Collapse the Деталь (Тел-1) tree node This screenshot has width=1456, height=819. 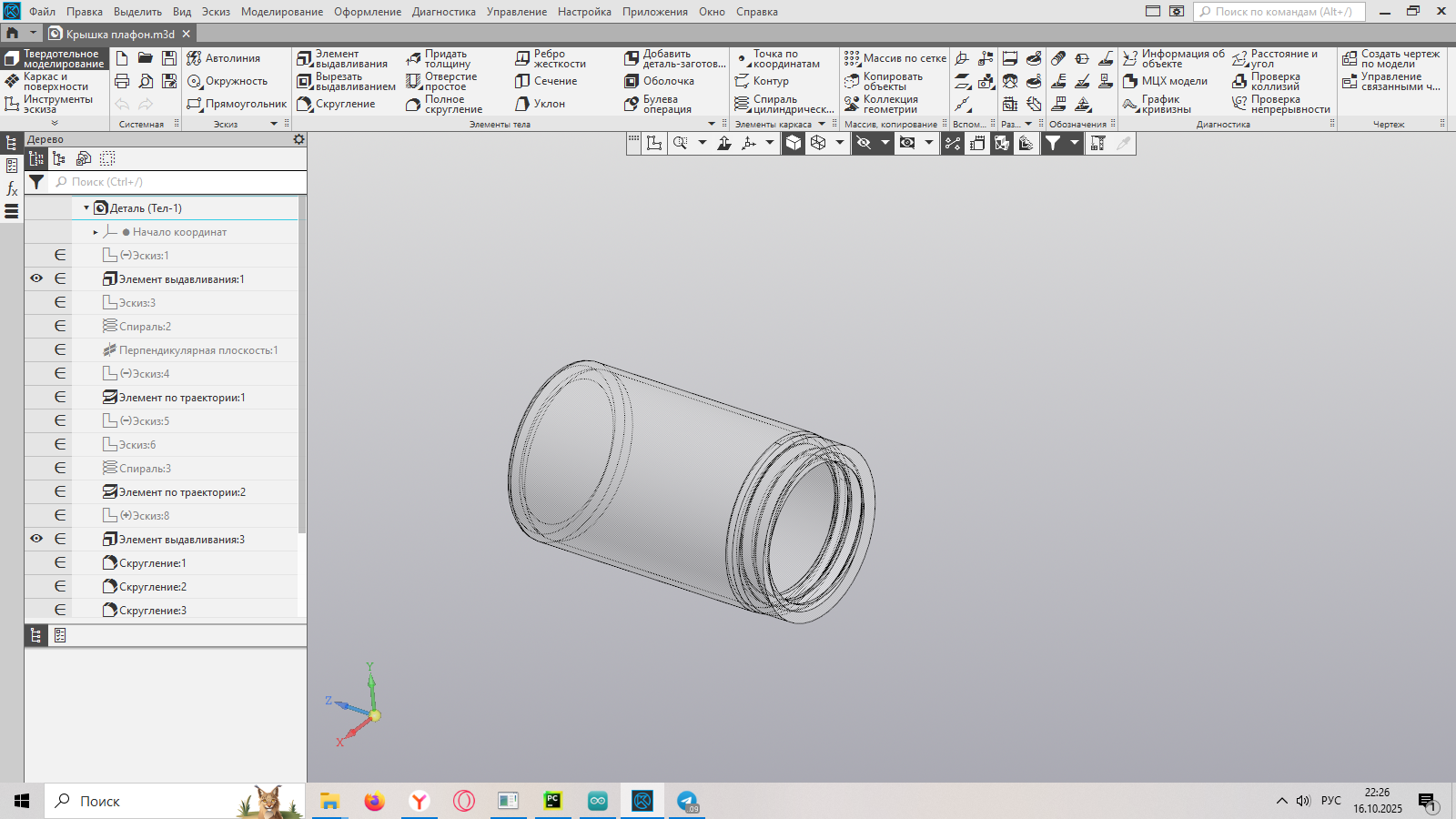point(86,208)
